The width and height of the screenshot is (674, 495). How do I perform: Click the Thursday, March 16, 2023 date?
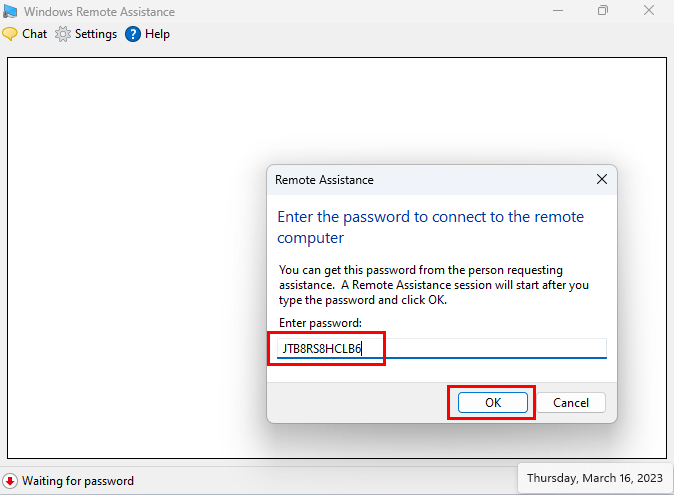(x=594, y=478)
